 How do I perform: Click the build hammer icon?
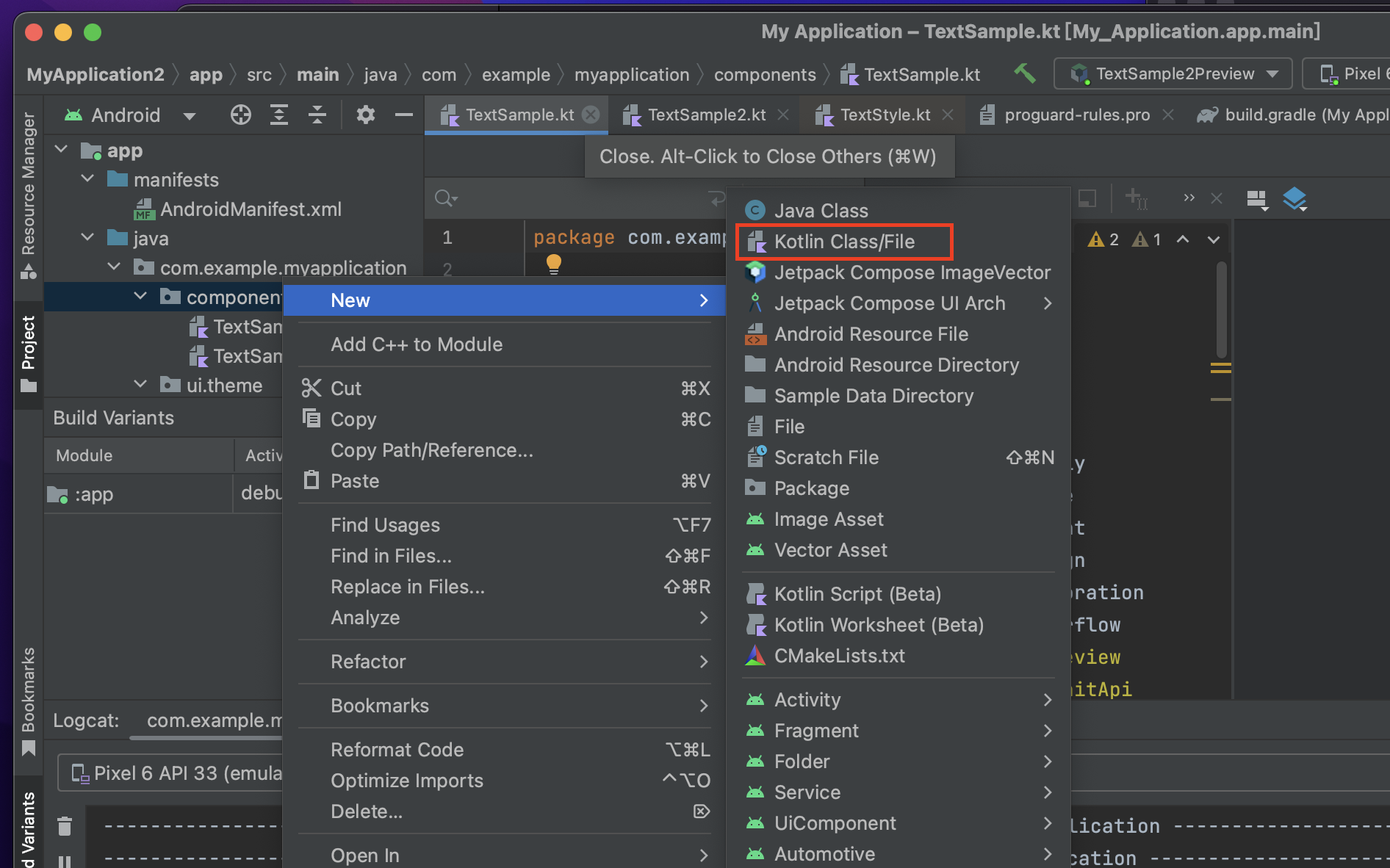click(1024, 73)
